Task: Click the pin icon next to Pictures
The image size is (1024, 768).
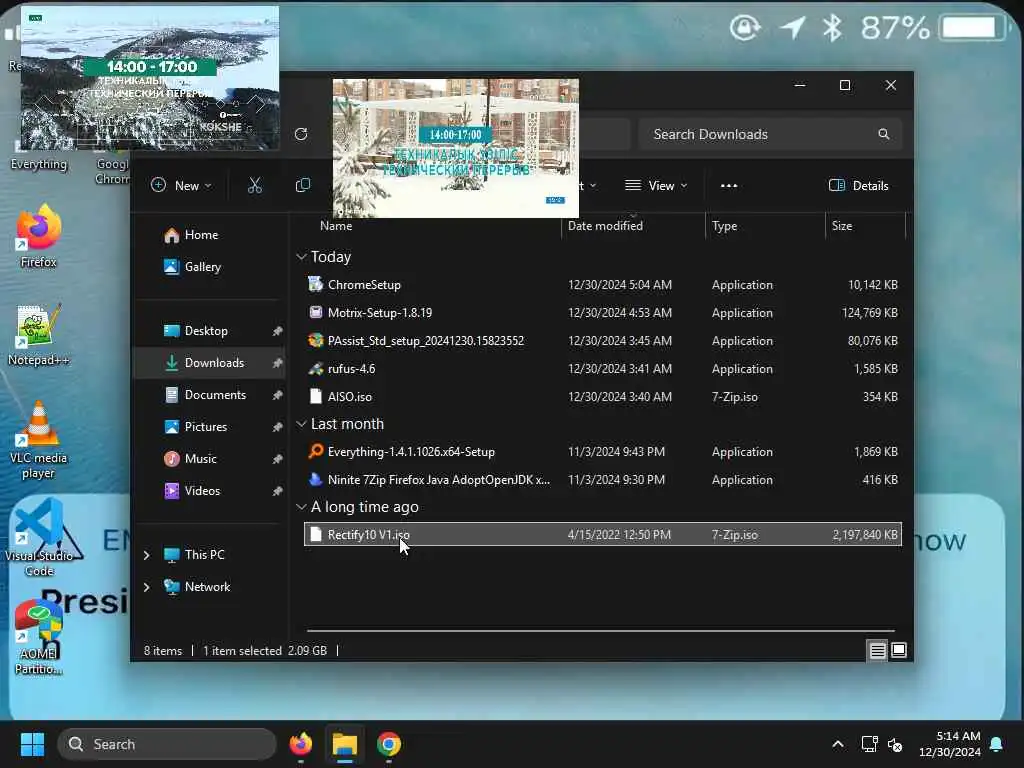Action: pos(277,428)
